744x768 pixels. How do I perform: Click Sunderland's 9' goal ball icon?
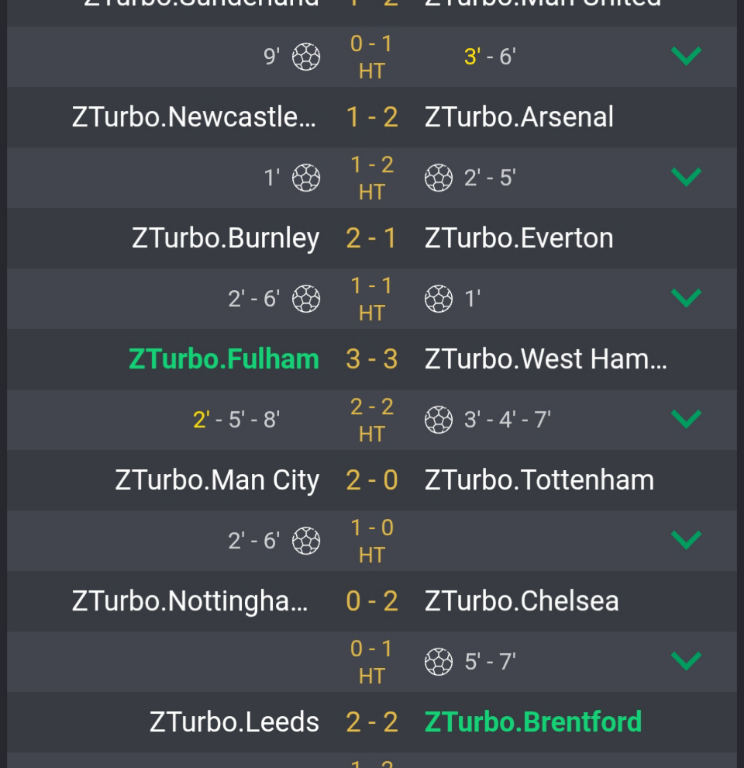(x=306, y=57)
